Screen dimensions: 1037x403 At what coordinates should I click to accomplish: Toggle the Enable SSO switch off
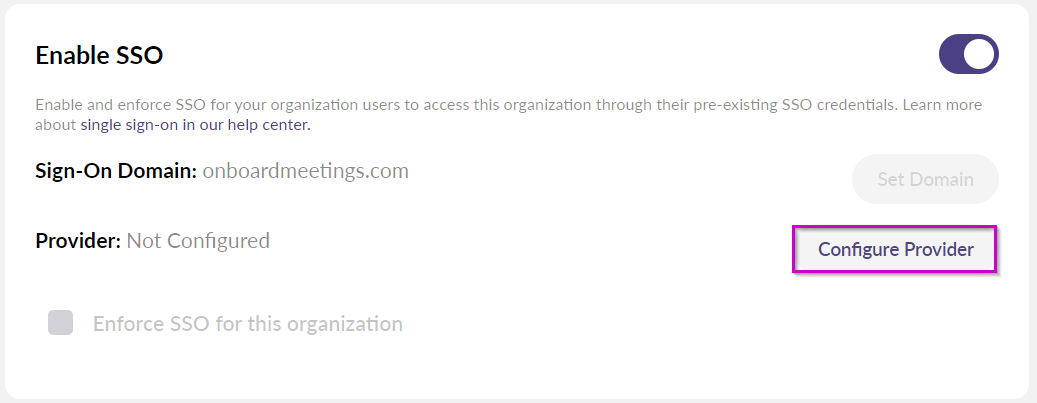pos(968,54)
